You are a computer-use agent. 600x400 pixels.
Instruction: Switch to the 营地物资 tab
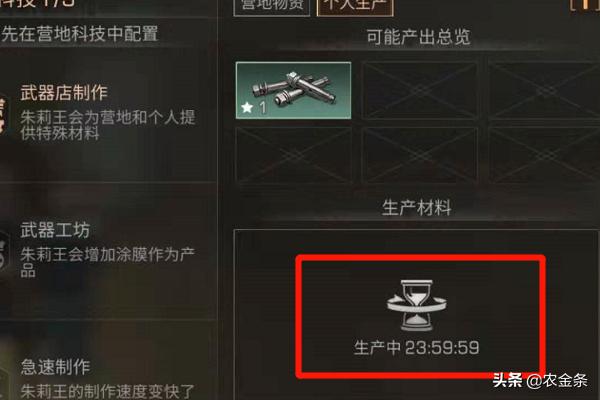(x=272, y=5)
